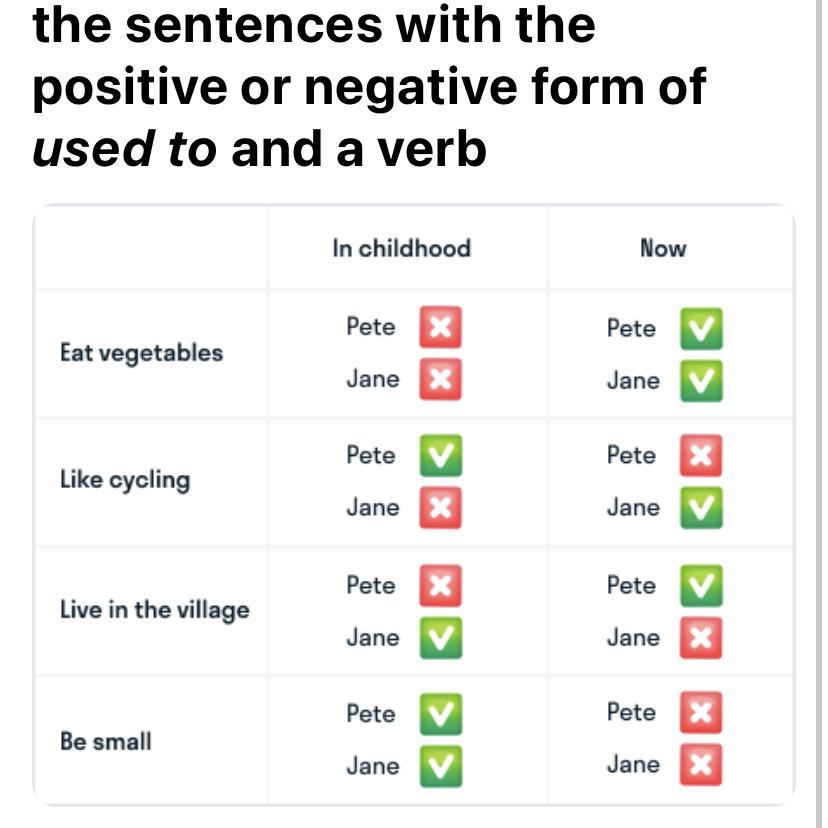828x828 pixels.
Task: Click Pete's red cross for Be small now
Action: 701,712
